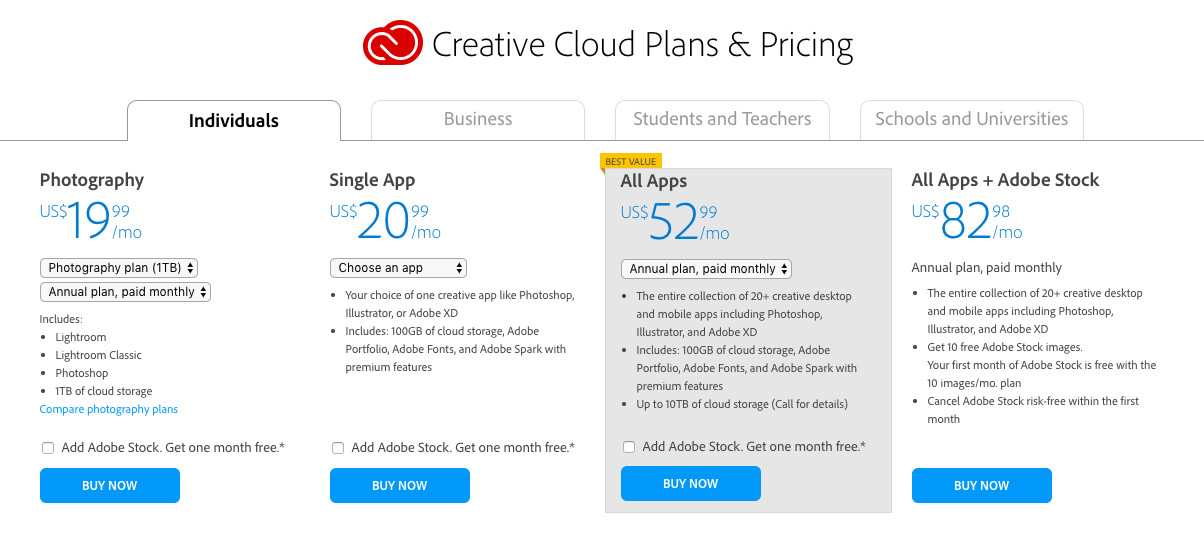This screenshot has width=1204, height=544.
Task: Click the Photography US$19.99/mo price
Action: tap(92, 221)
